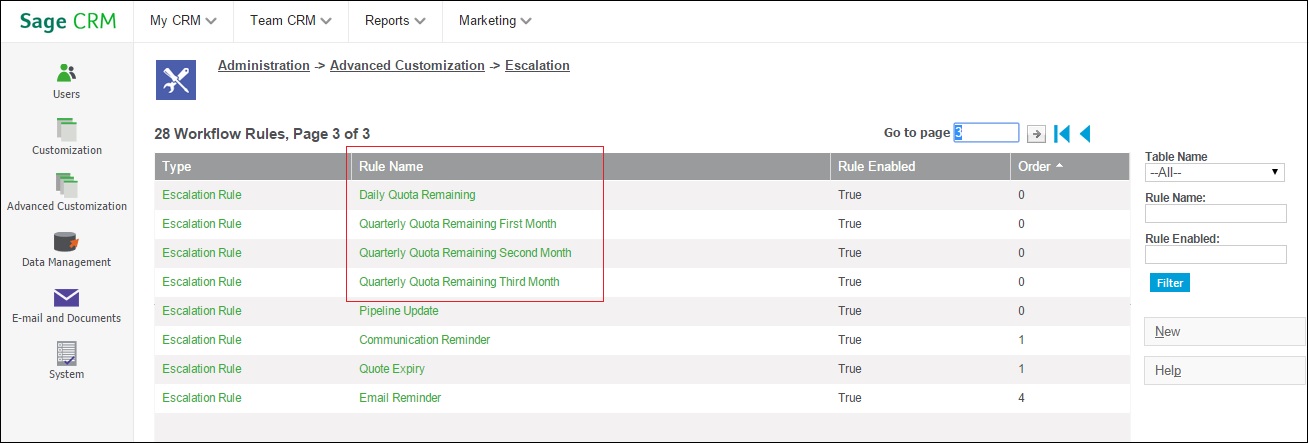The width and height of the screenshot is (1309, 443).
Task: Sort by the Order column header
Action: click(1040, 166)
